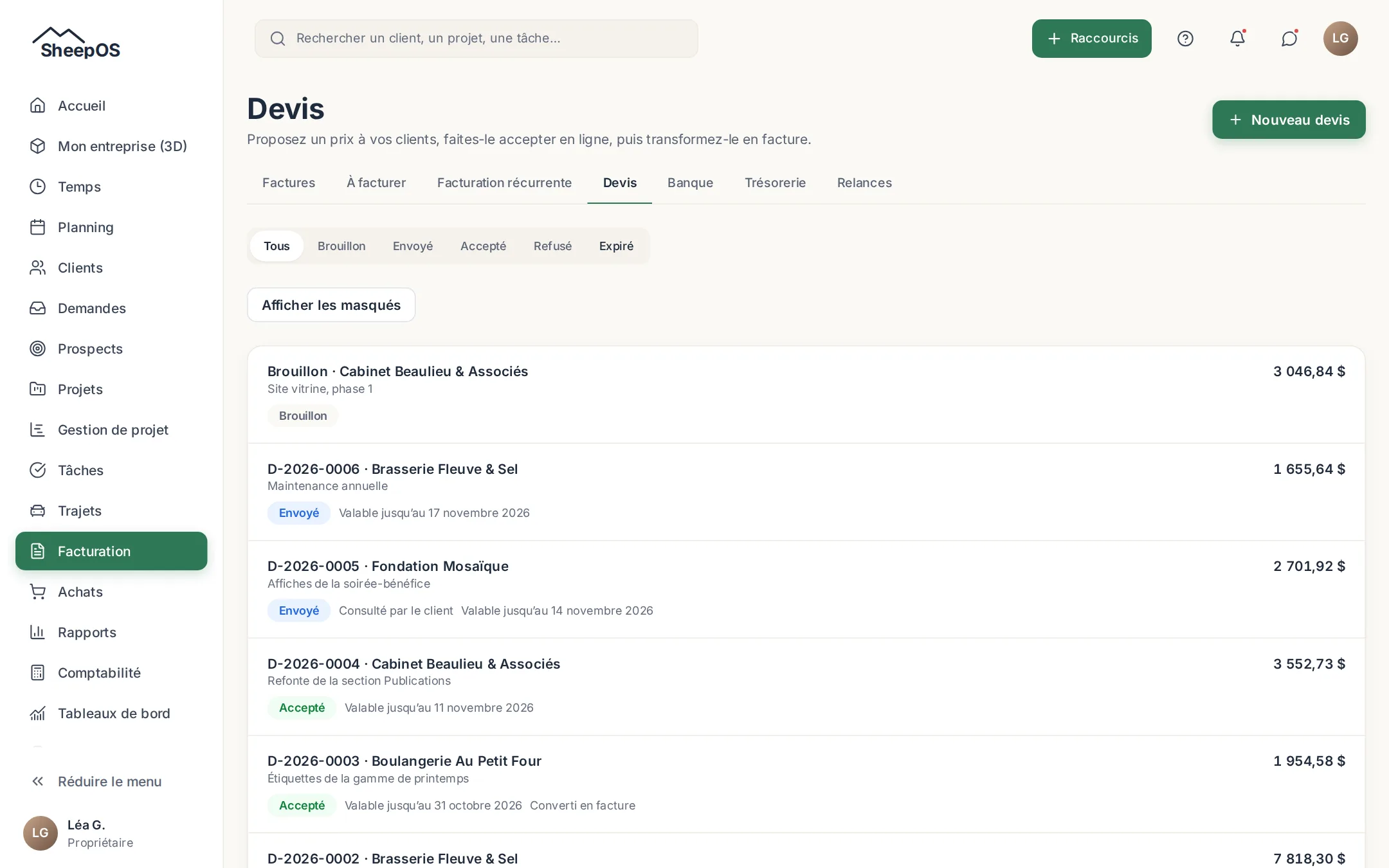
Task: Open the chat messages icon
Action: [1289, 39]
